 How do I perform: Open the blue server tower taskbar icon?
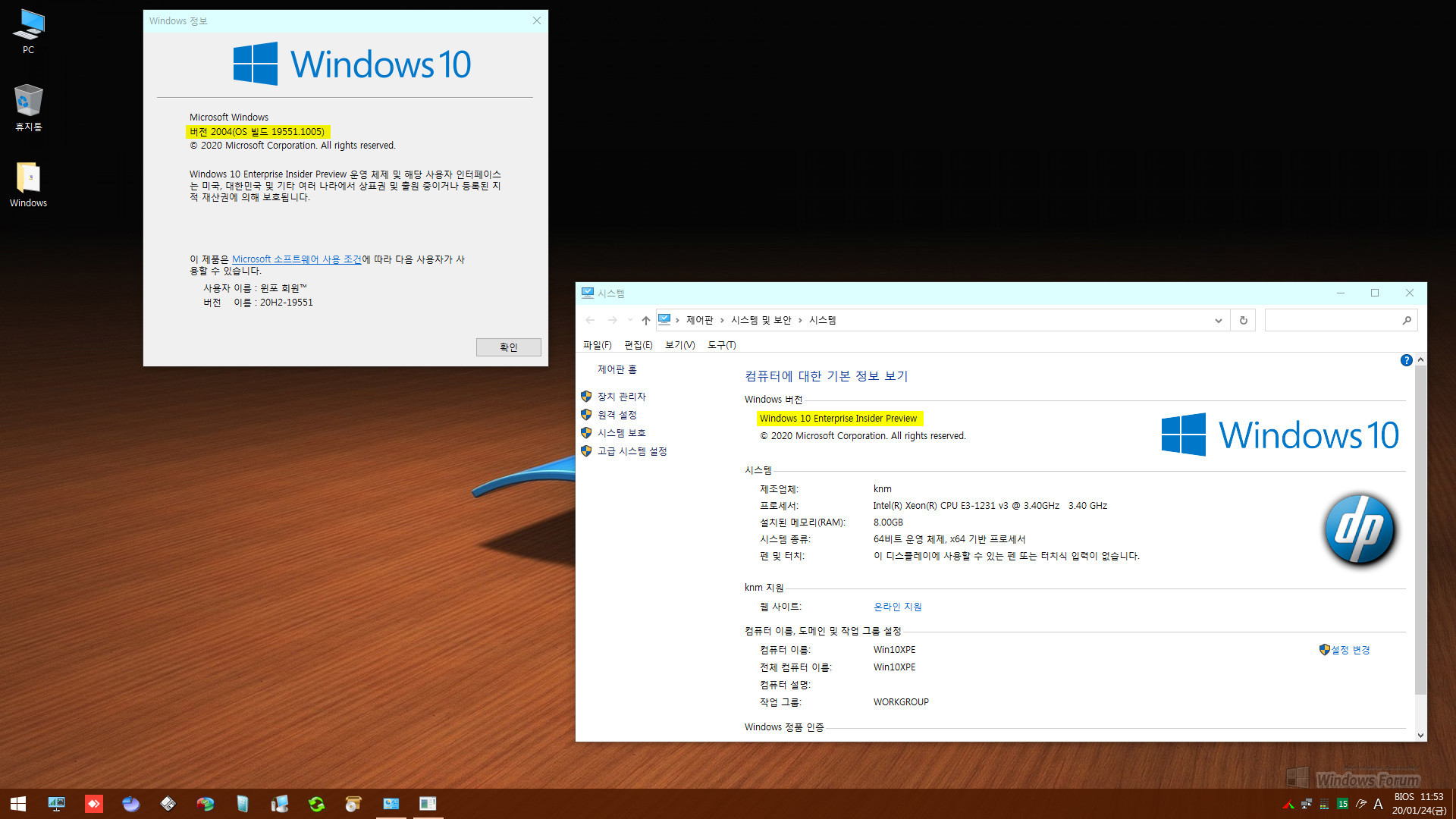[x=242, y=804]
